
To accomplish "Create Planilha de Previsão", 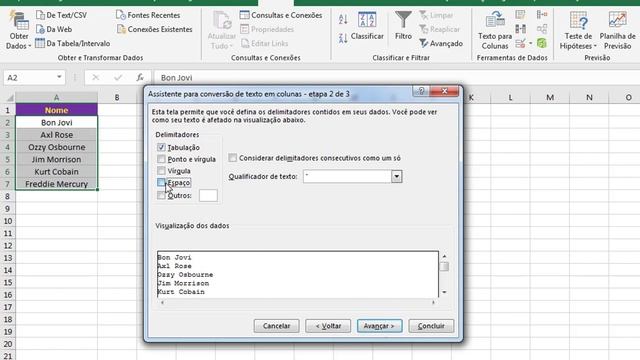I will coord(617,31).
